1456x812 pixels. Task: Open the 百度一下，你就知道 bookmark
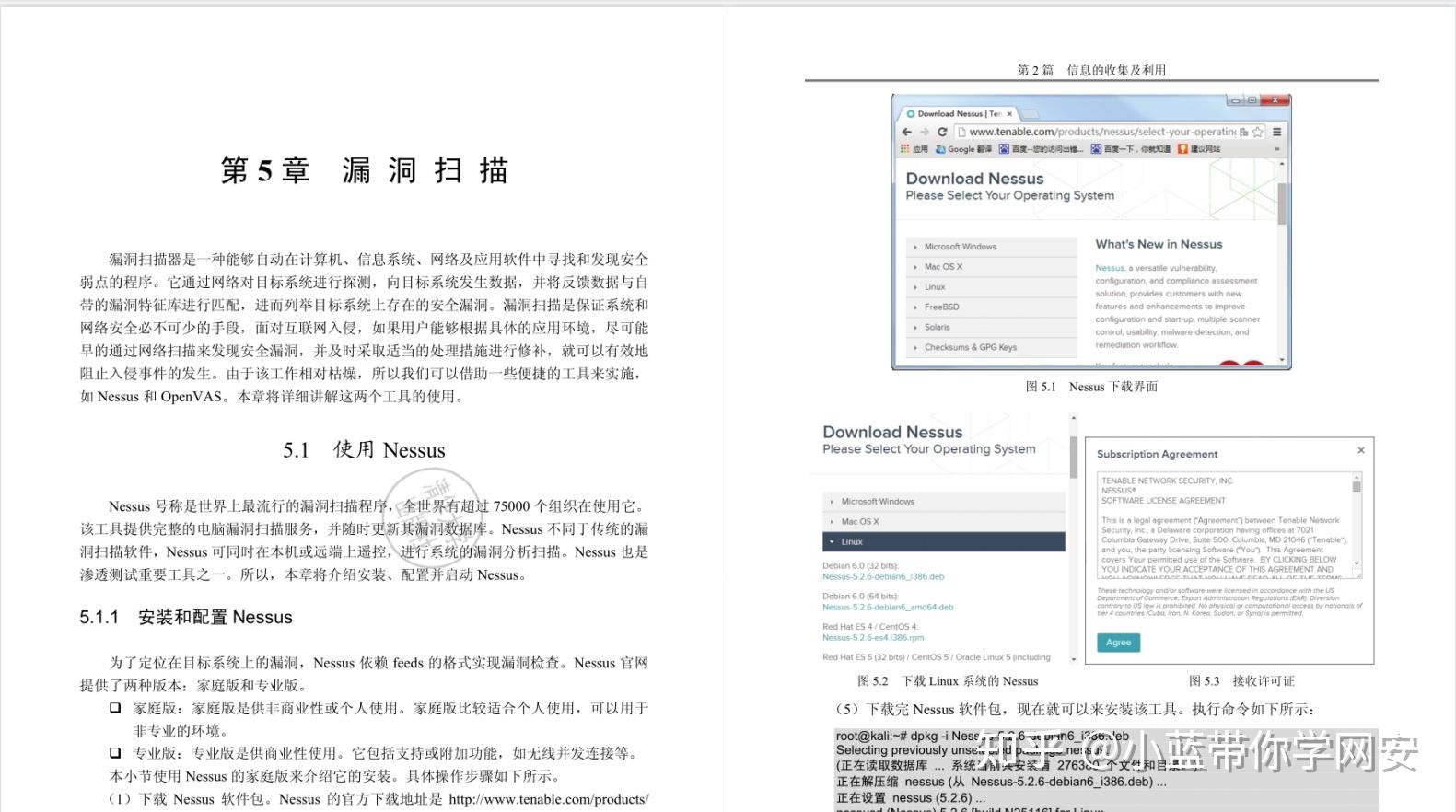tap(1131, 149)
